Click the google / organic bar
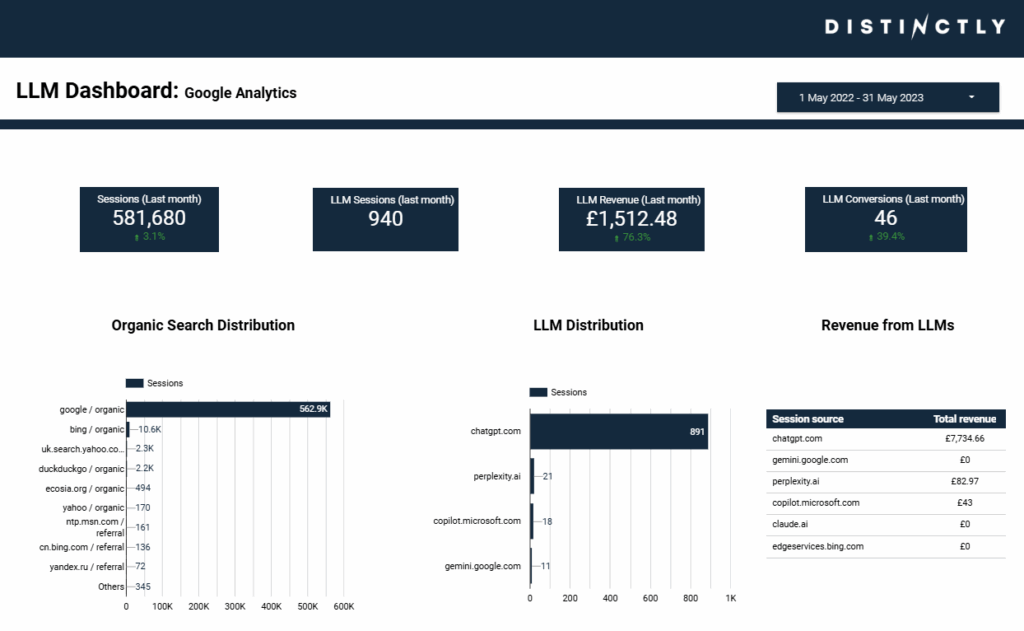This screenshot has width=1024, height=631. pyautogui.click(x=228, y=409)
